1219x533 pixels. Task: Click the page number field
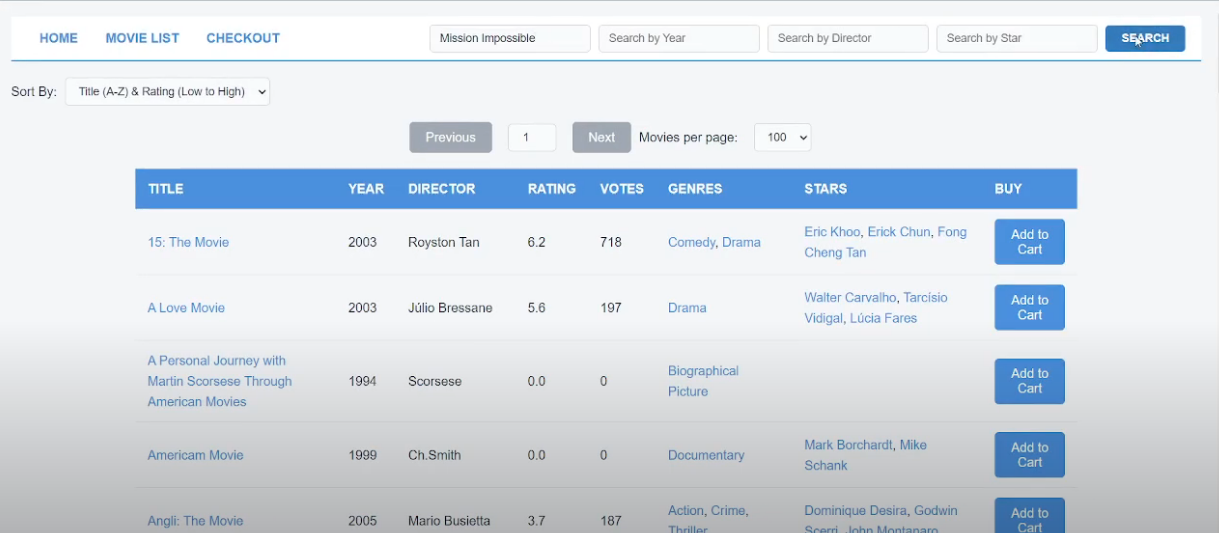click(x=532, y=137)
